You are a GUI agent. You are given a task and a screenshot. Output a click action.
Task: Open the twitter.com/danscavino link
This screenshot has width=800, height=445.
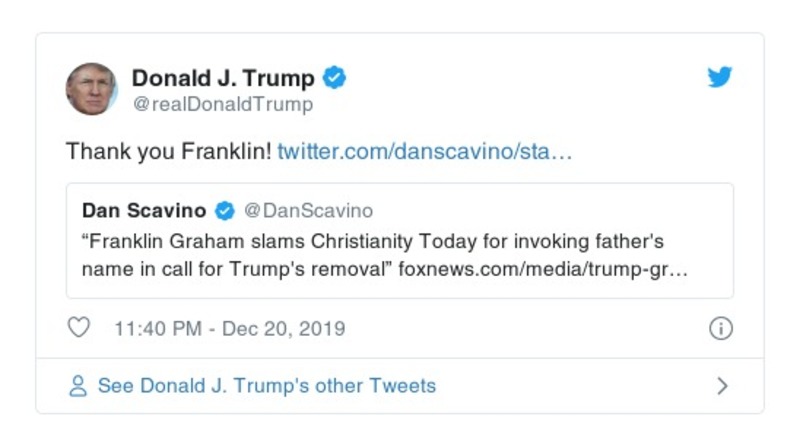click(424, 152)
